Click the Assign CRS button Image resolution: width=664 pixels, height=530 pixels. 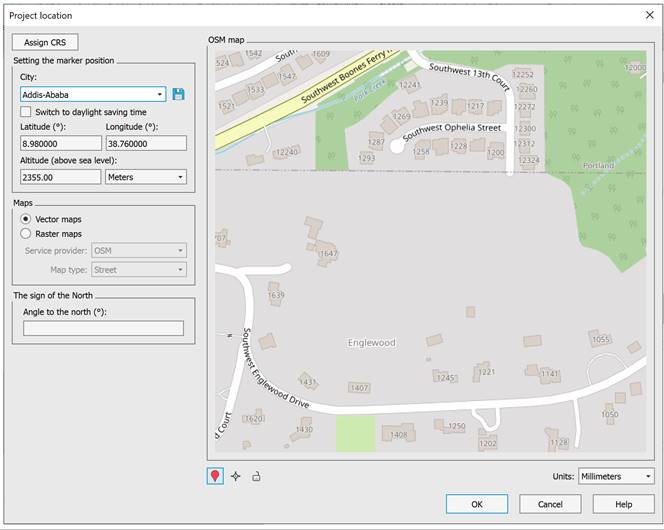(45, 42)
